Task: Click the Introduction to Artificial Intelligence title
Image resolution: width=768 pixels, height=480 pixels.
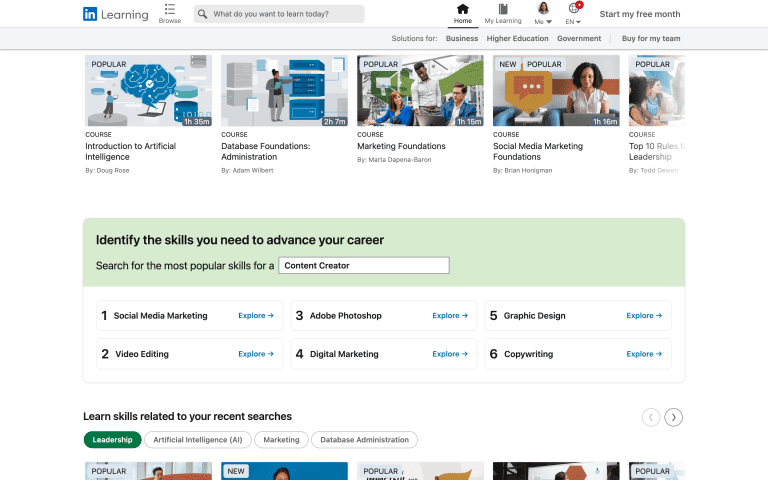Action: click(130, 151)
